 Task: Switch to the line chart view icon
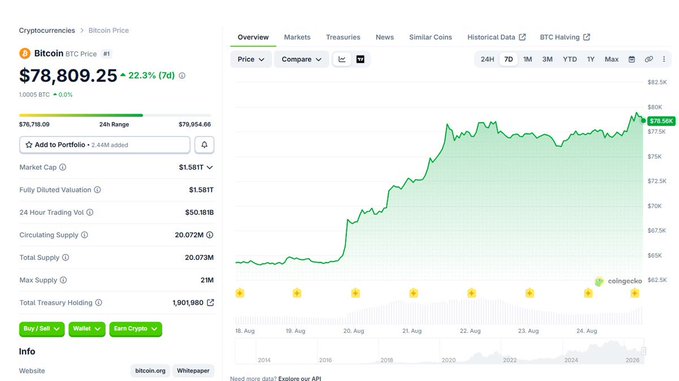click(x=342, y=59)
